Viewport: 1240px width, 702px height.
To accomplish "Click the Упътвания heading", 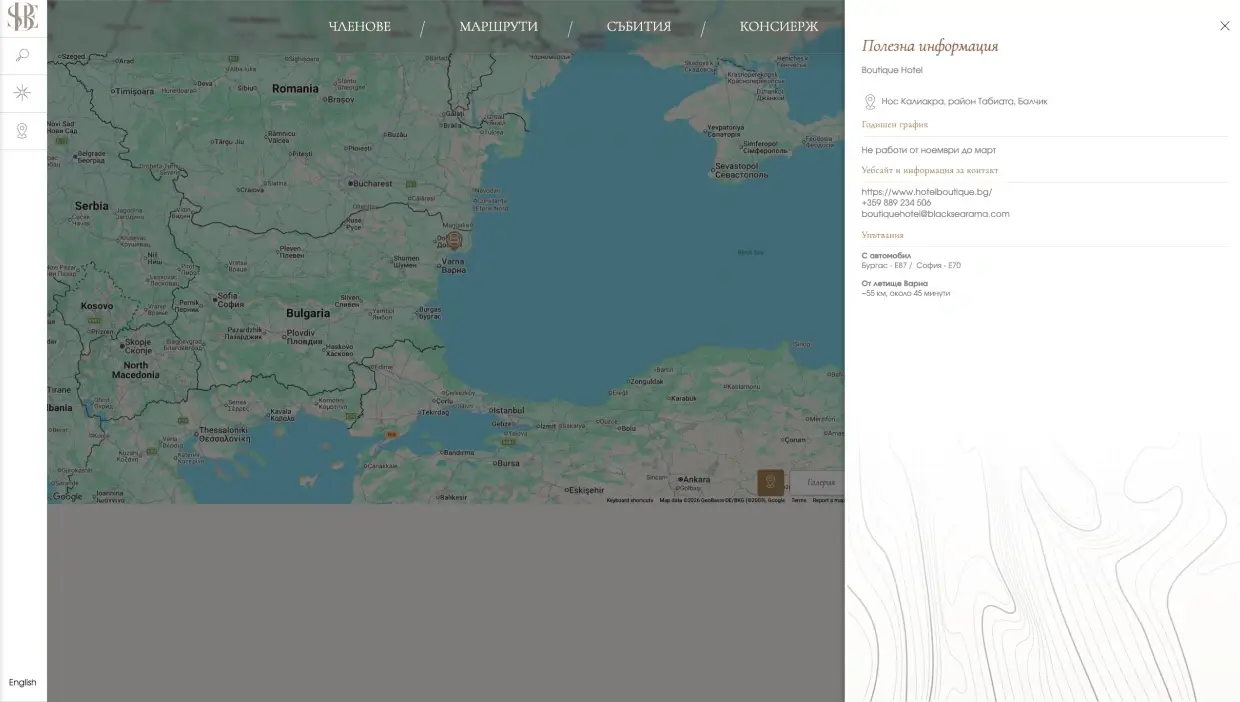I will coord(882,235).
